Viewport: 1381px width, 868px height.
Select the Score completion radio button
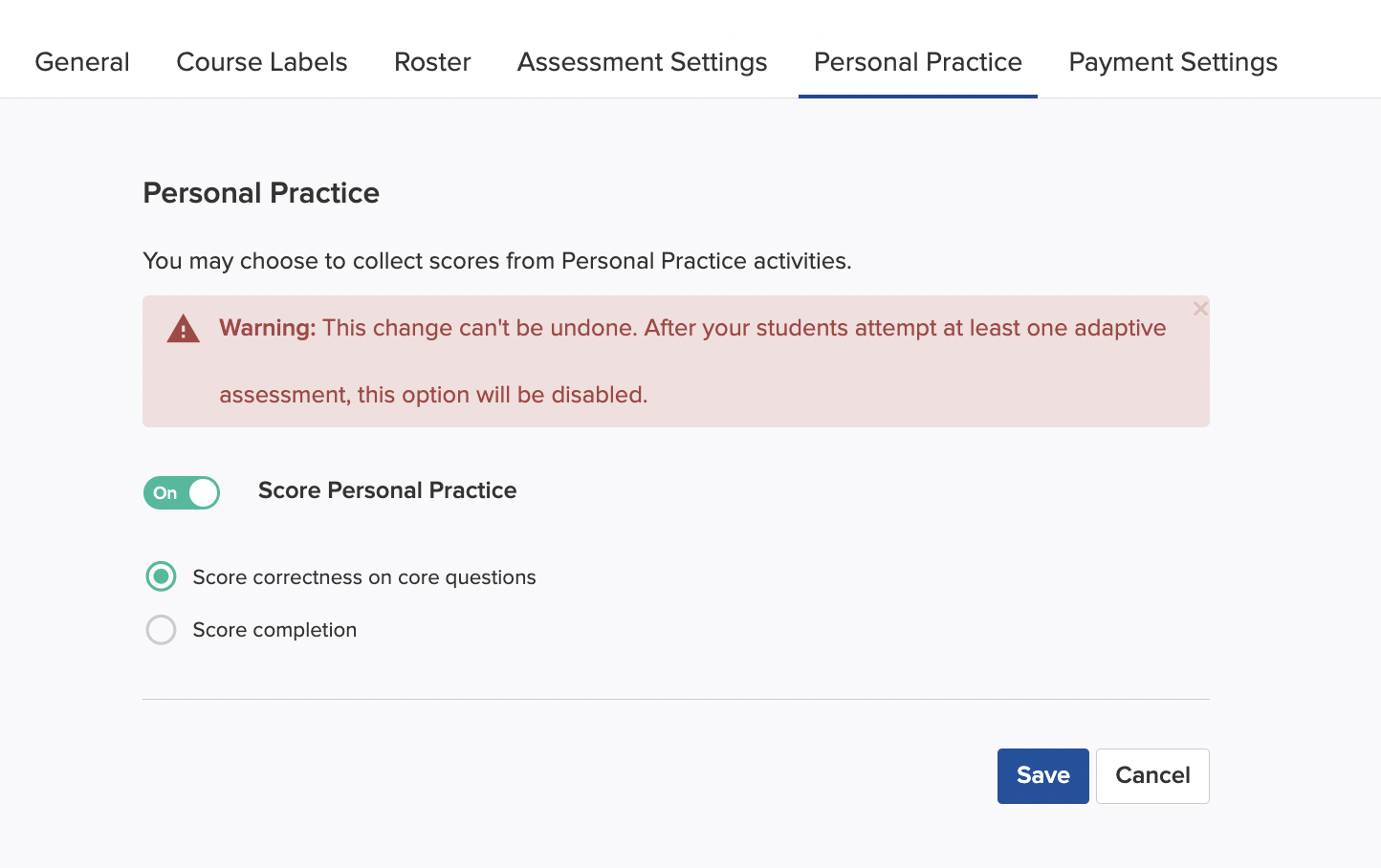161,630
